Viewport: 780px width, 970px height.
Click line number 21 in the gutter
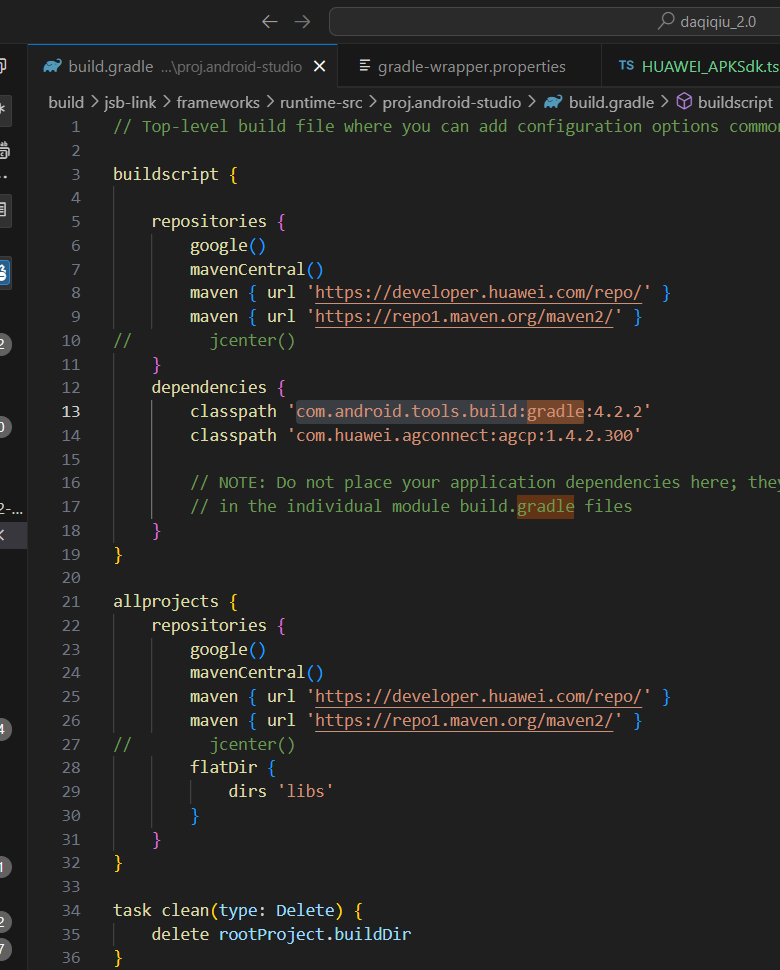[71, 601]
